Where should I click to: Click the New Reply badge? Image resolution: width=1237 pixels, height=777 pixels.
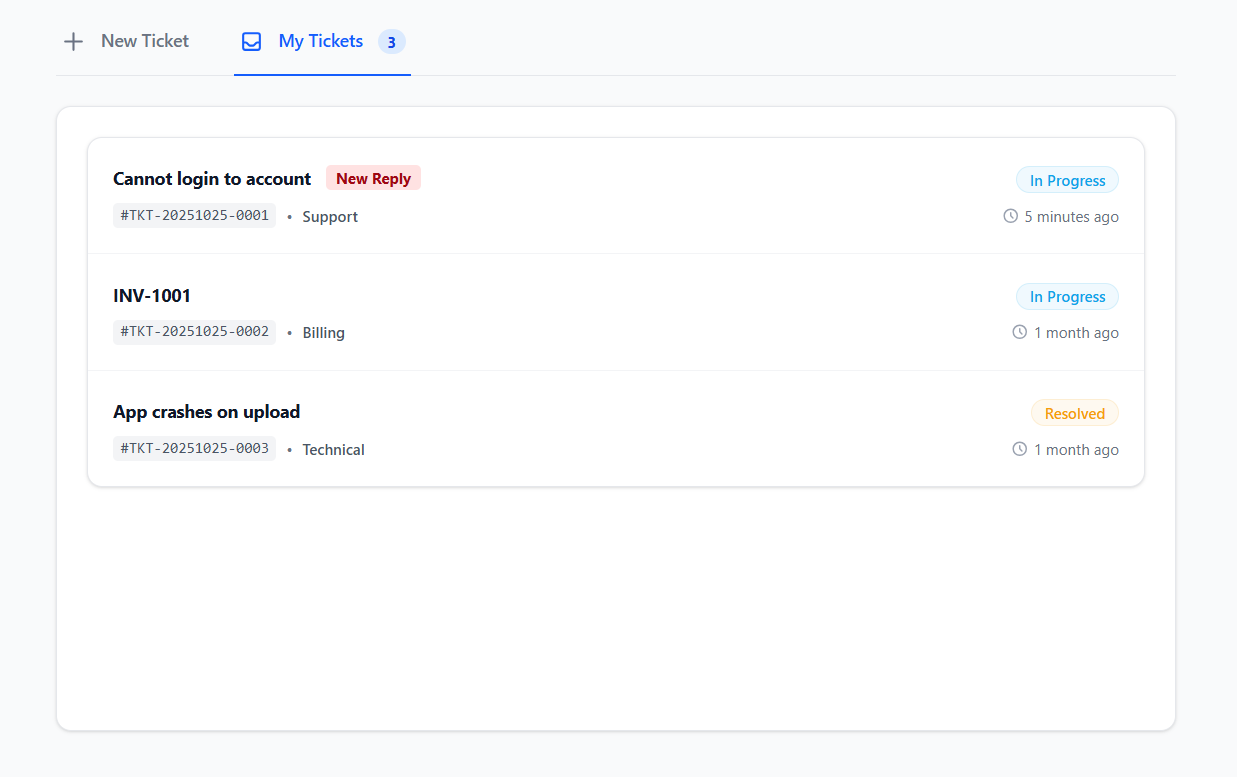tap(373, 179)
